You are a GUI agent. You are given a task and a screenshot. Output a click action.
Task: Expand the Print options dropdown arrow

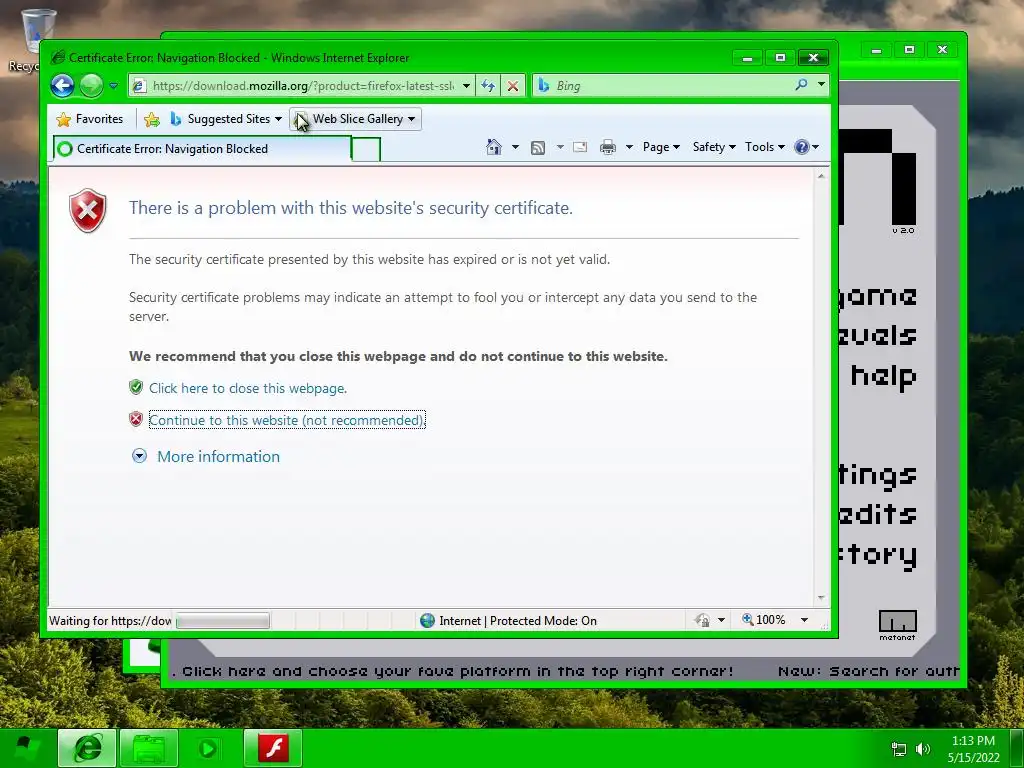[x=629, y=147]
